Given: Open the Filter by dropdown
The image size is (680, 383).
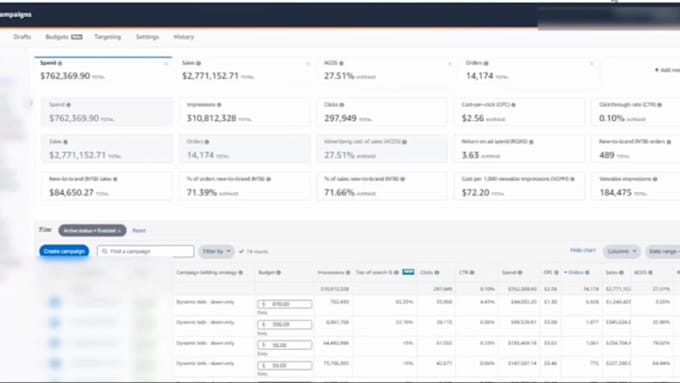Looking at the screenshot, I should [x=216, y=252].
